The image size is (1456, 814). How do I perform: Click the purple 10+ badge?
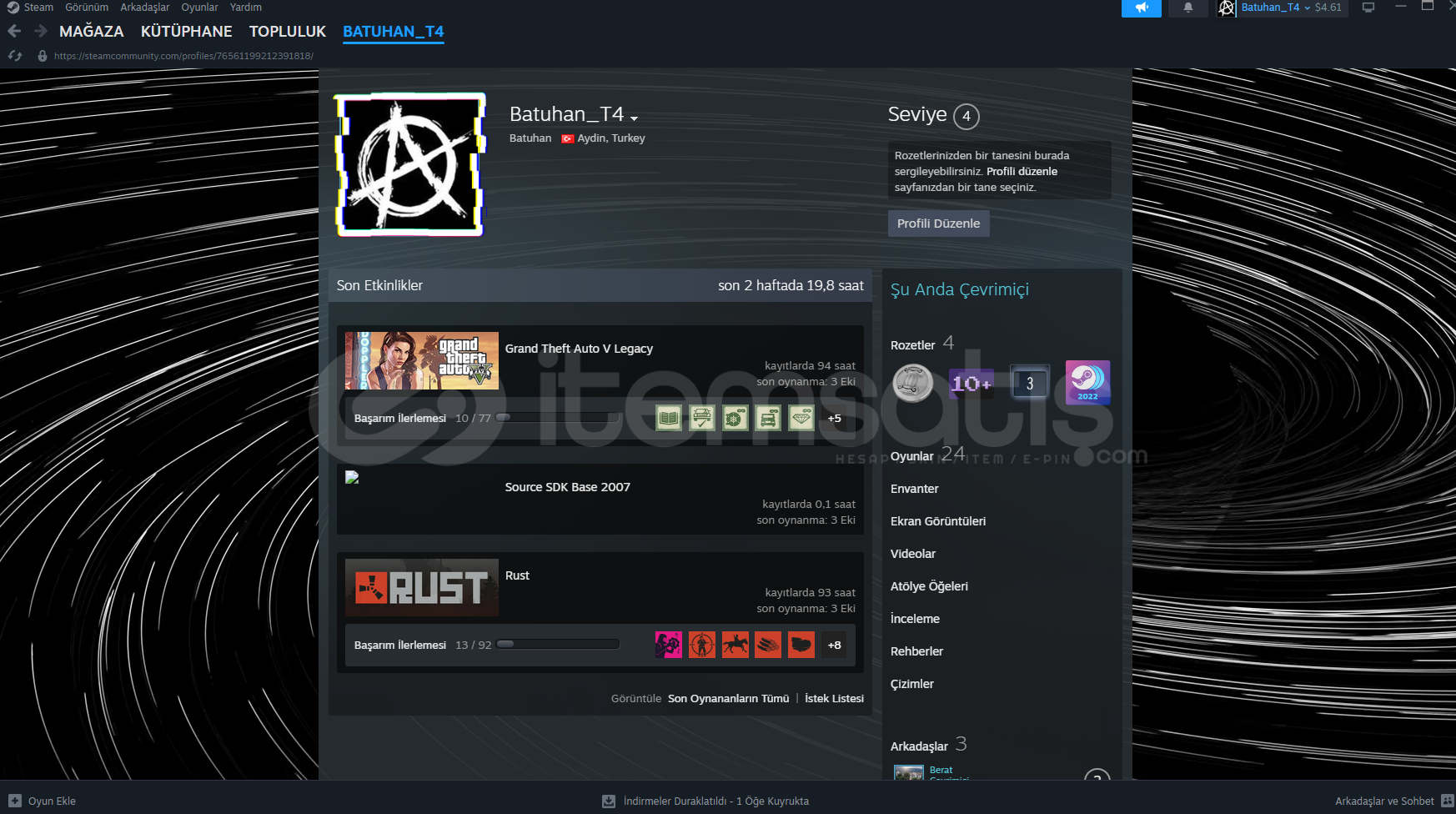point(972,383)
